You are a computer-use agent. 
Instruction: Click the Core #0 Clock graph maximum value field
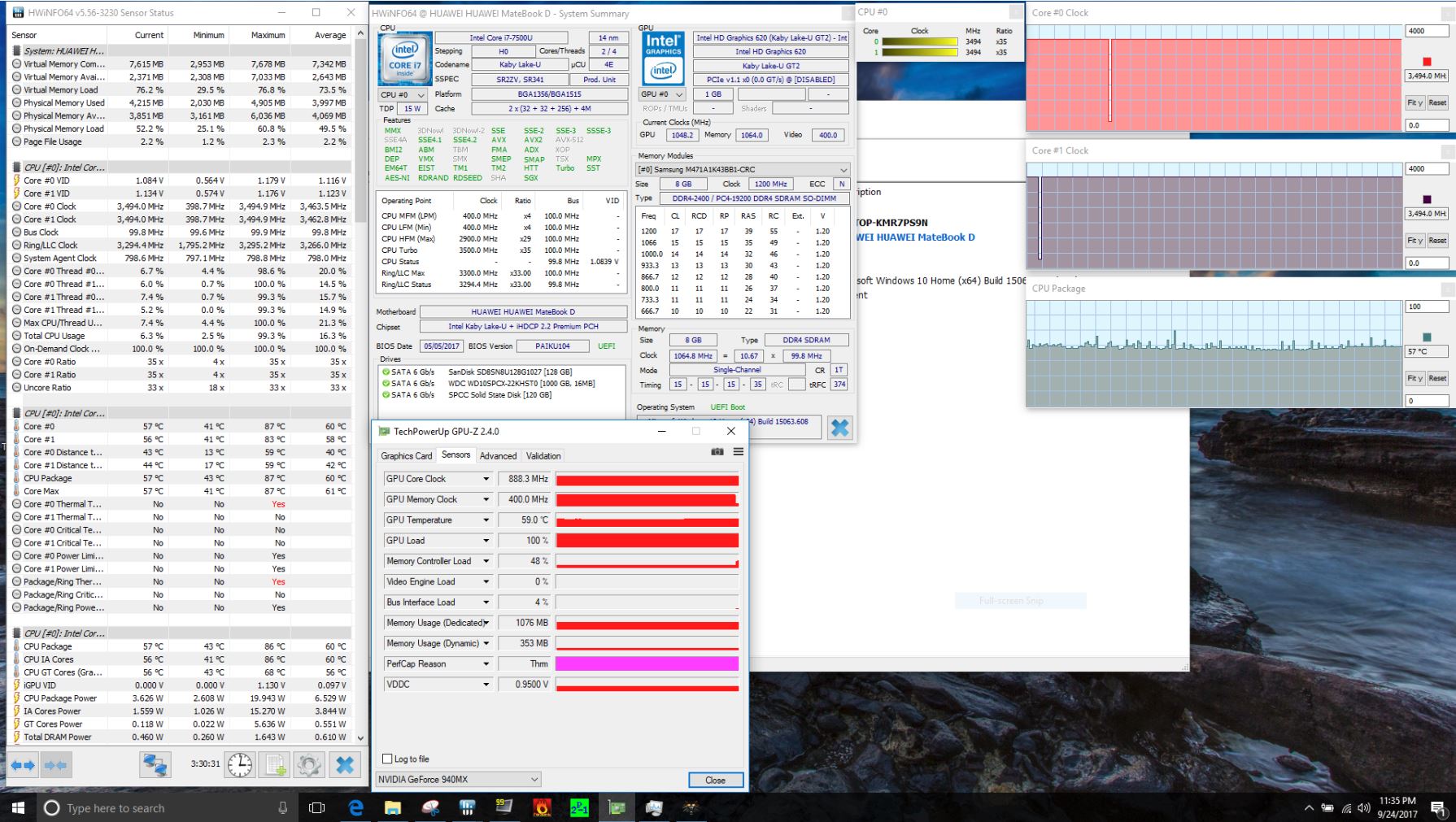tap(1427, 31)
